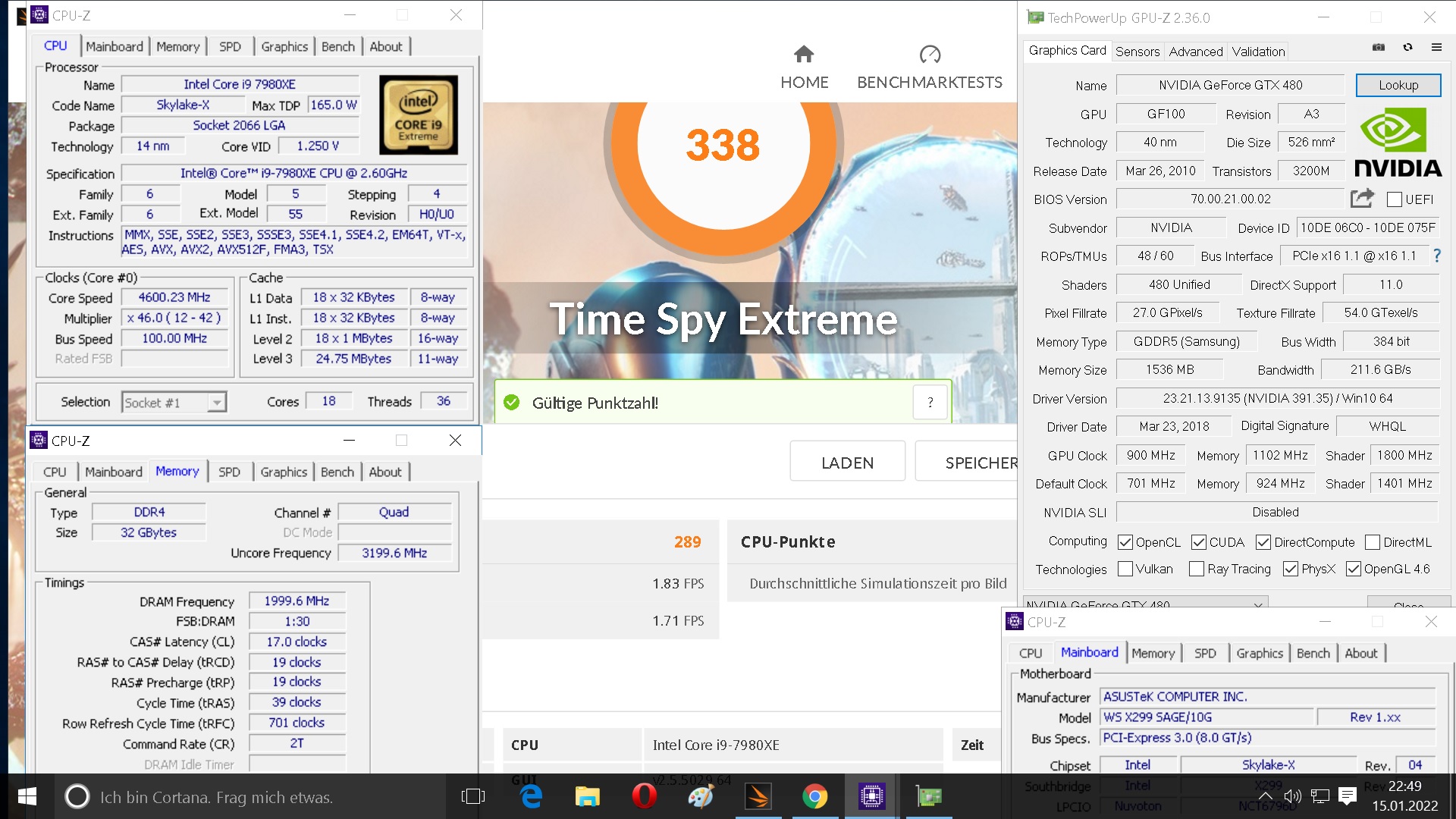Switch to GPU-Z taskbar icon
This screenshot has width=1456, height=819.
coord(928,796)
